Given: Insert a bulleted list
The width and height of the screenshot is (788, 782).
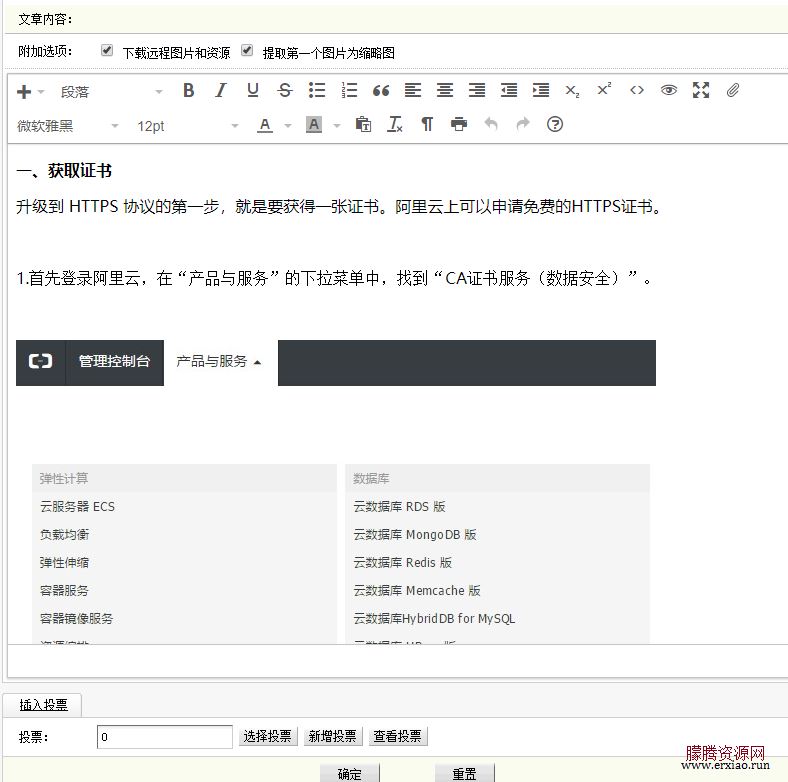Looking at the screenshot, I should point(317,90).
